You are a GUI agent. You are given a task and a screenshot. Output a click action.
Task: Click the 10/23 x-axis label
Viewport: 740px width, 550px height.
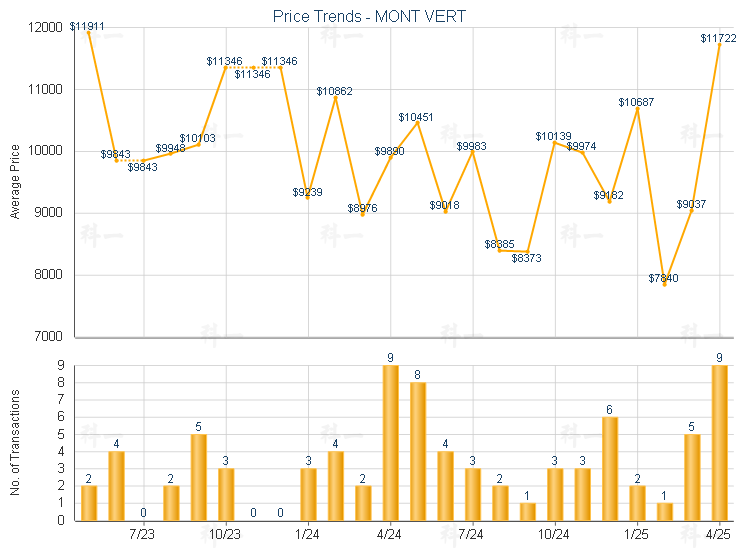225,534
